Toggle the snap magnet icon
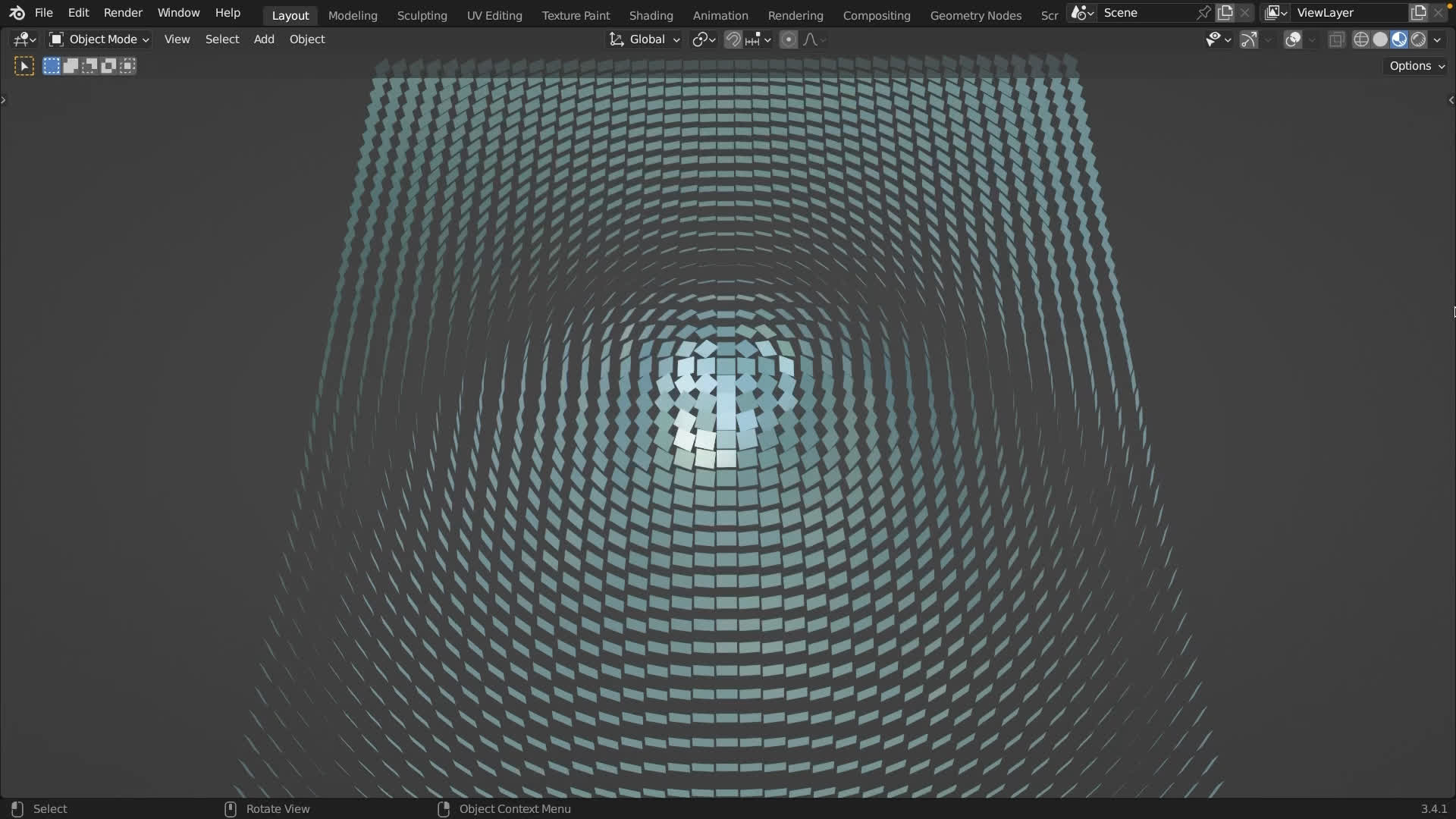The image size is (1456, 819). click(733, 39)
